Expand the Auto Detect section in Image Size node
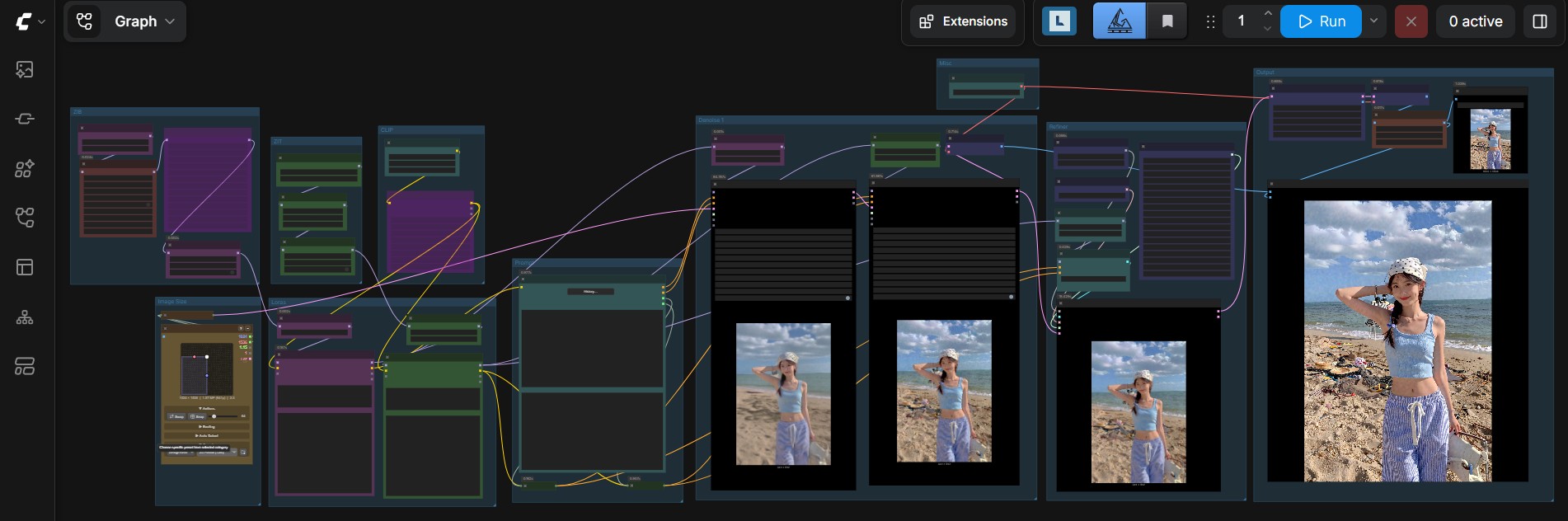 coord(208,435)
